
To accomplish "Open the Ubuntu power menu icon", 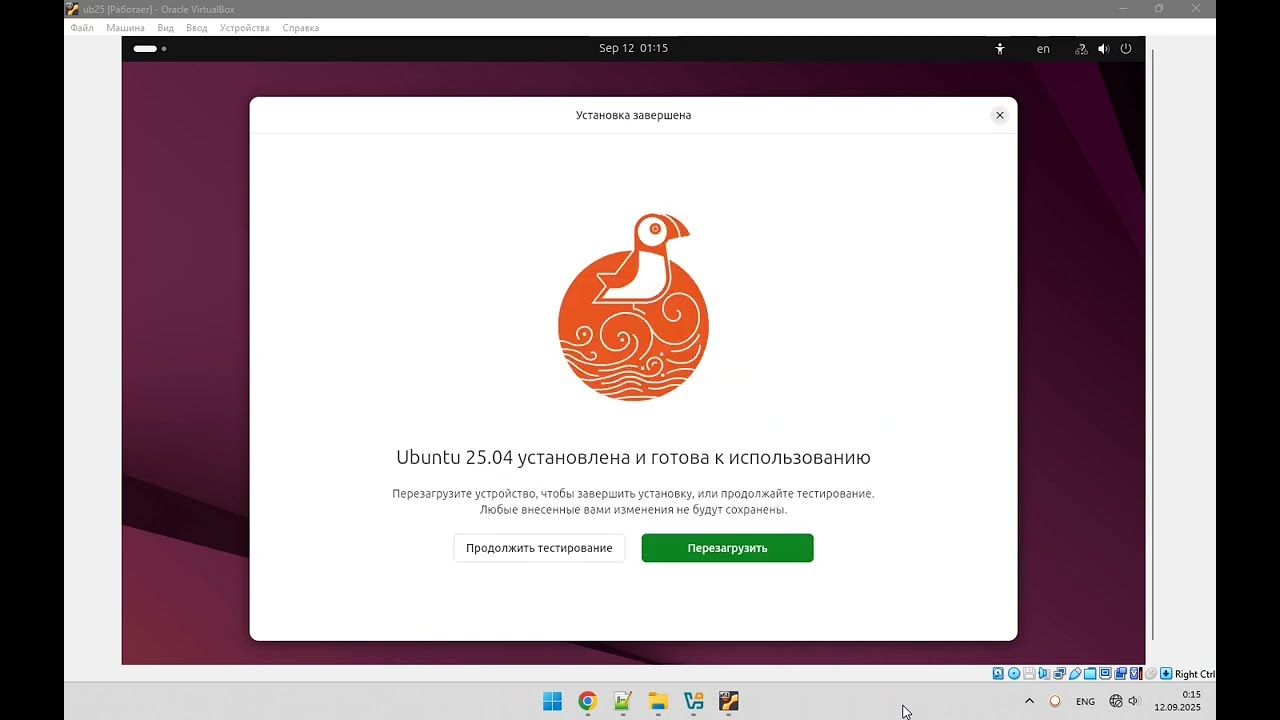I will coord(1126,48).
